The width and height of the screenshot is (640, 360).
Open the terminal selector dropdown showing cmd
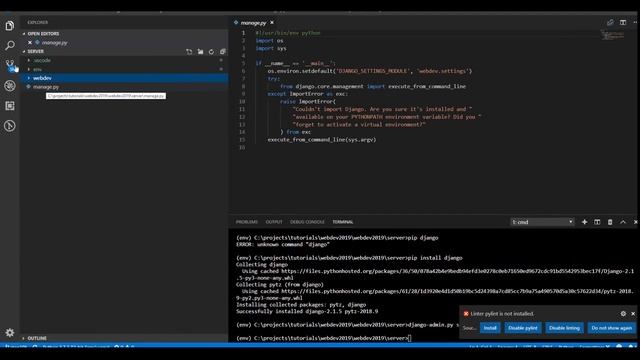point(542,222)
